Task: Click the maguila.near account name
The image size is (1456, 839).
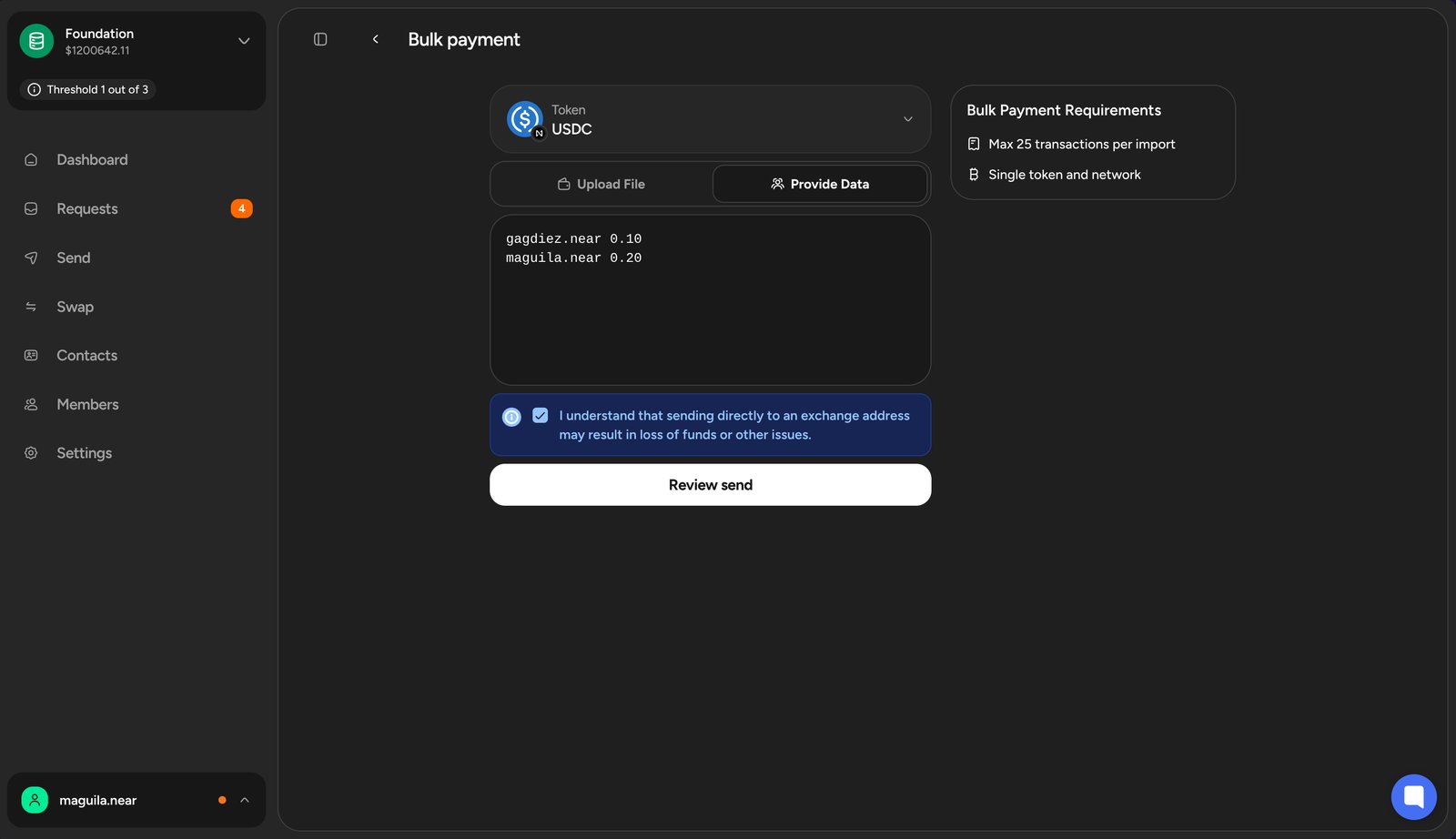Action: click(97, 800)
